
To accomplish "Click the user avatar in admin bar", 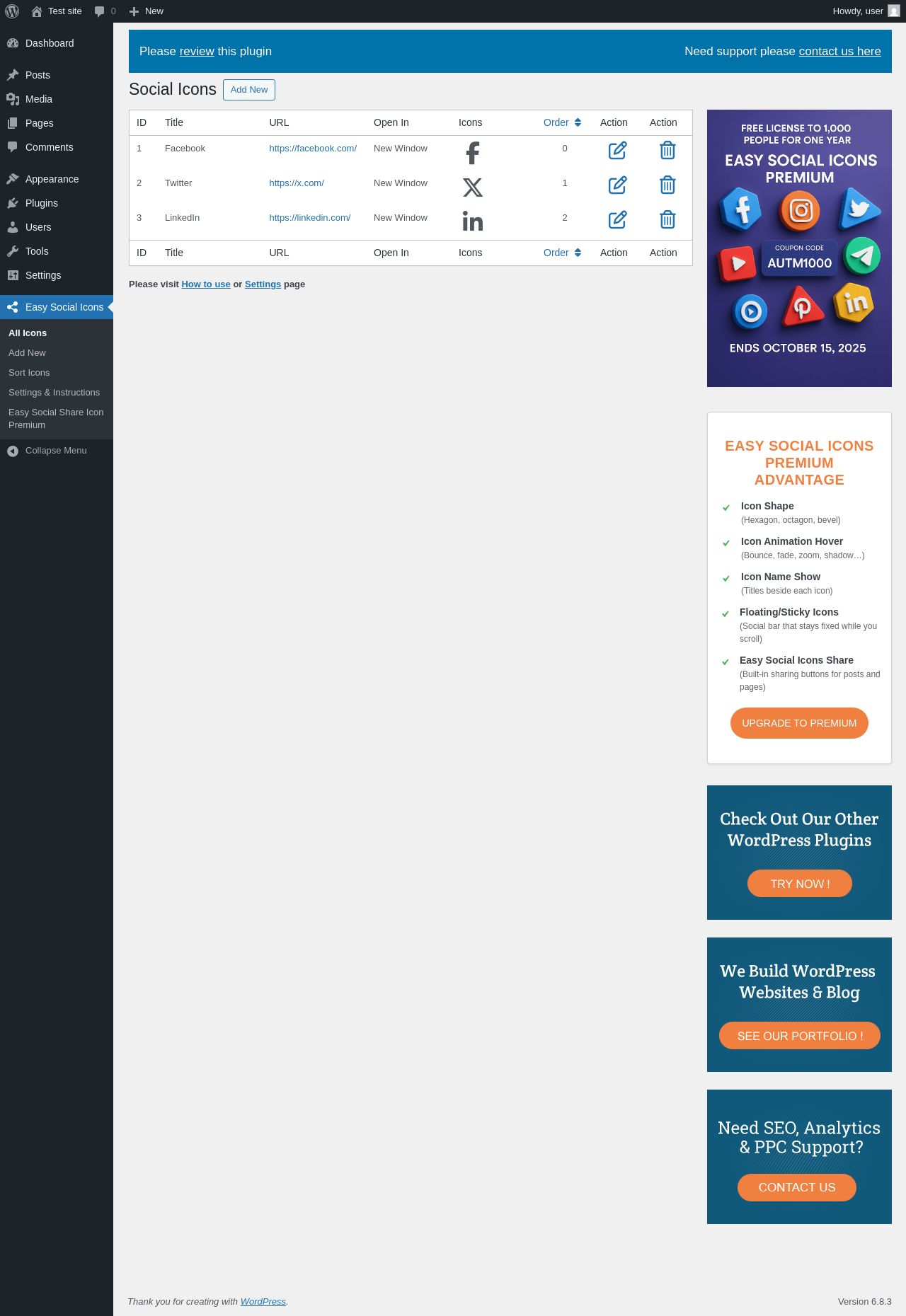I will point(894,11).
